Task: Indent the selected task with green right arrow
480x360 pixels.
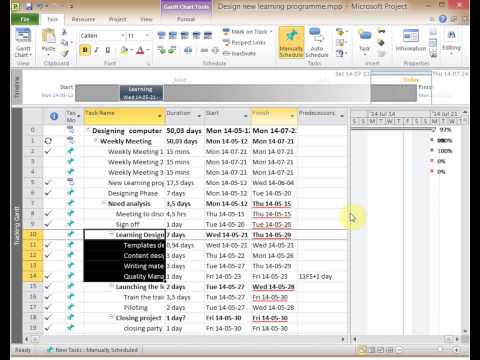Action: [172, 50]
